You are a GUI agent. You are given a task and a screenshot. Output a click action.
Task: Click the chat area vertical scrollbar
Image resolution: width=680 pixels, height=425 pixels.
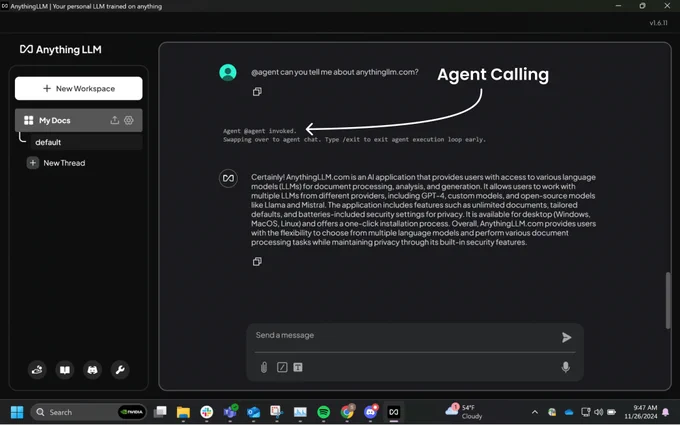coord(668,300)
